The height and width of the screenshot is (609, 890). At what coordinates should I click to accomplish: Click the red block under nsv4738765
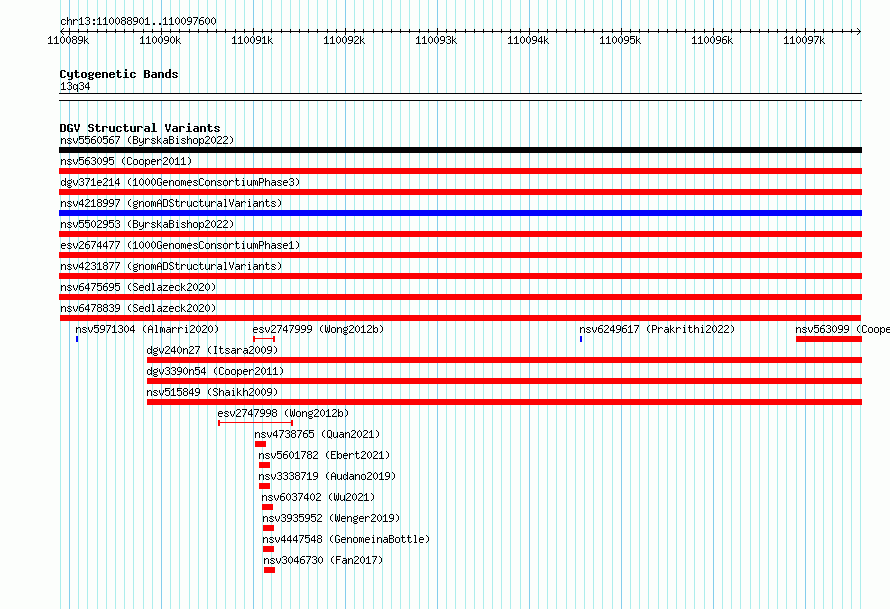[x=261, y=444]
